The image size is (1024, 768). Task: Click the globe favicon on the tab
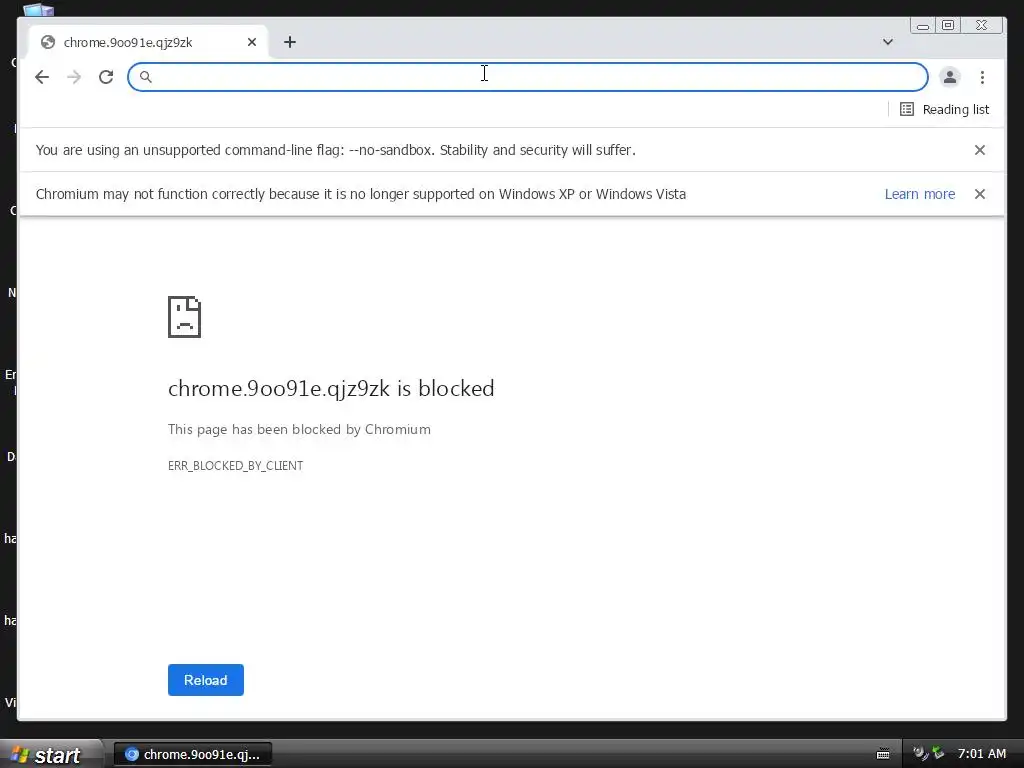click(48, 42)
